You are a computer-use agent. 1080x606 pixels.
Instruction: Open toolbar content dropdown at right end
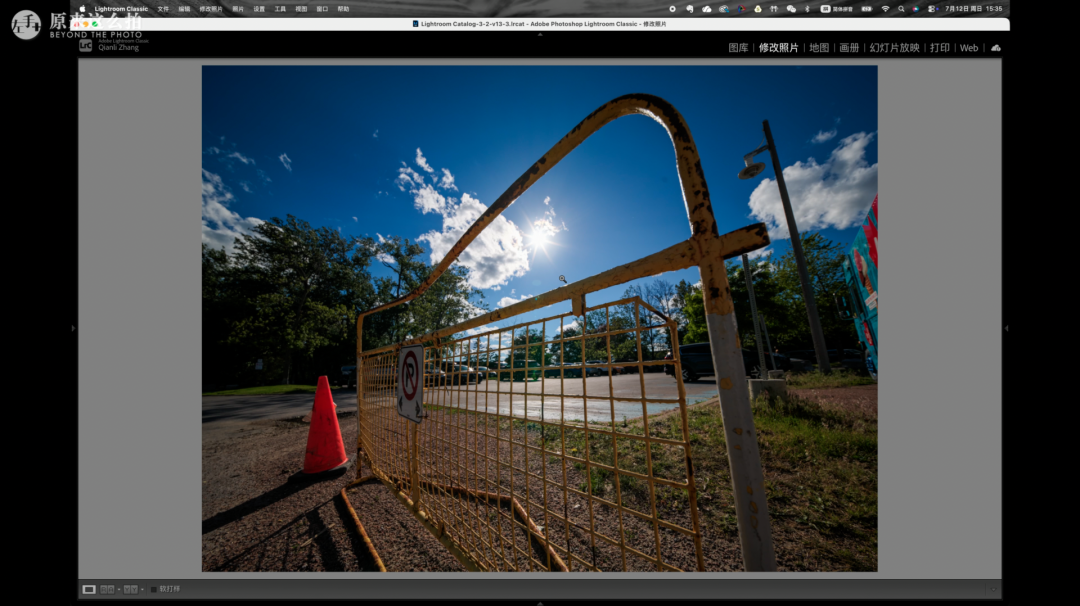993,589
